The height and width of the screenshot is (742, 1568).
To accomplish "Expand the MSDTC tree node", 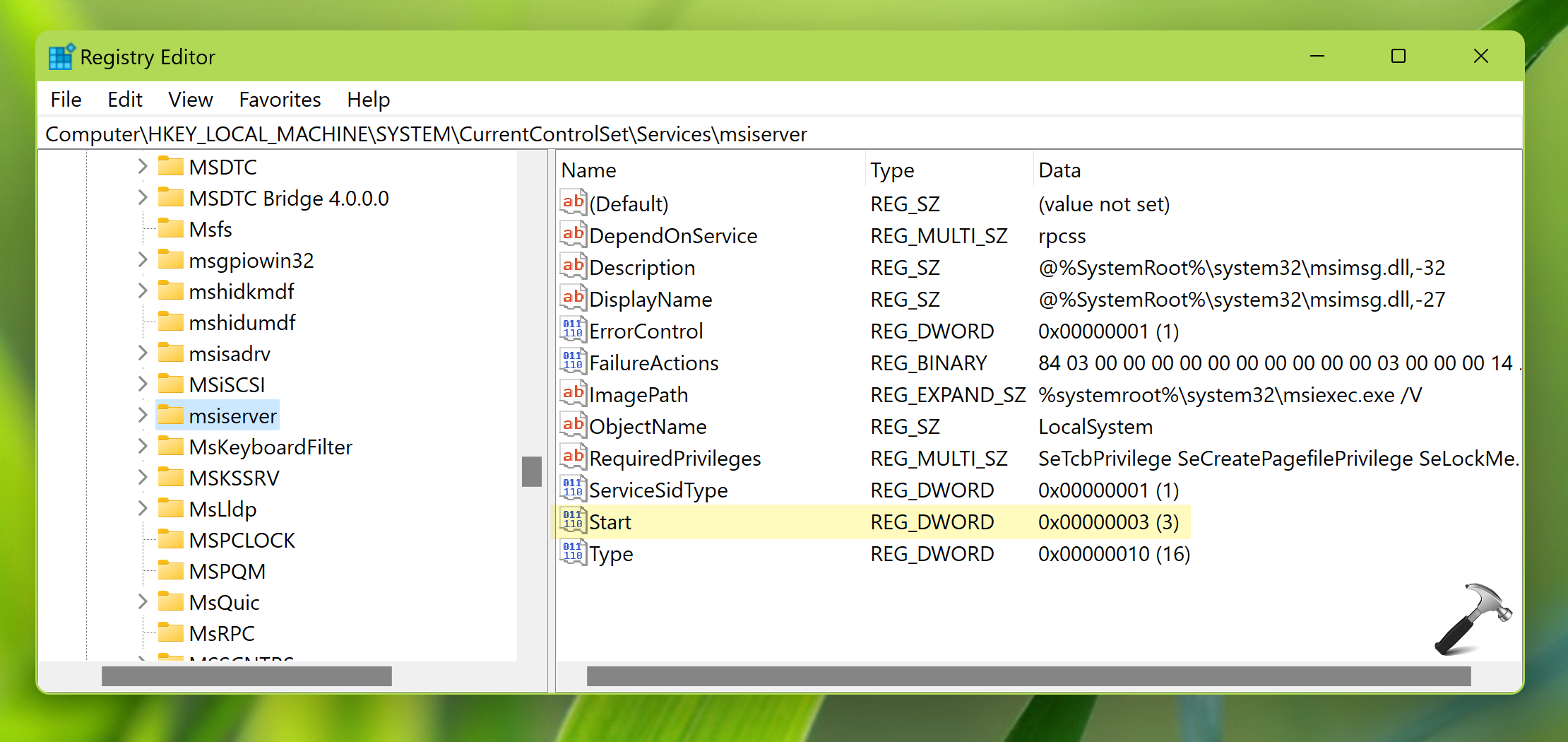I will point(143,167).
